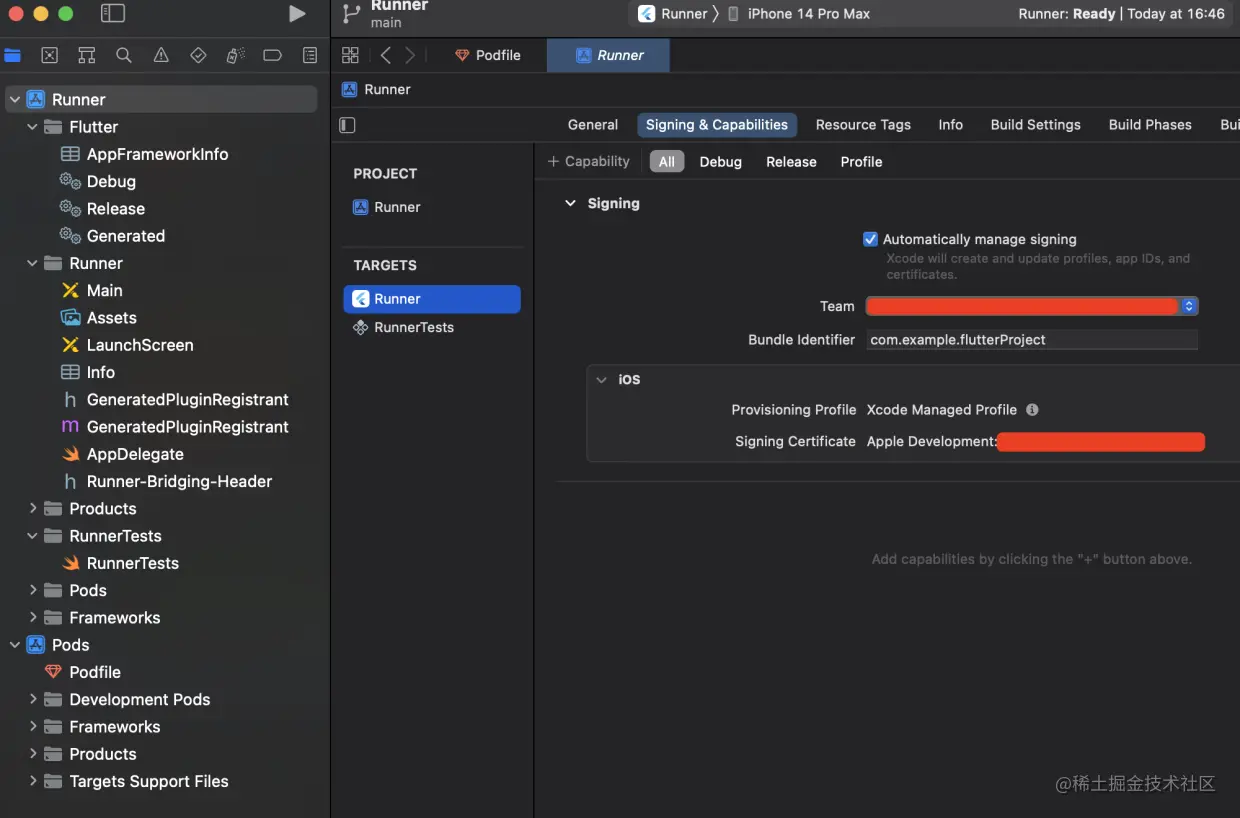Run the project with the play button
This screenshot has height=818, width=1240.
(x=297, y=13)
